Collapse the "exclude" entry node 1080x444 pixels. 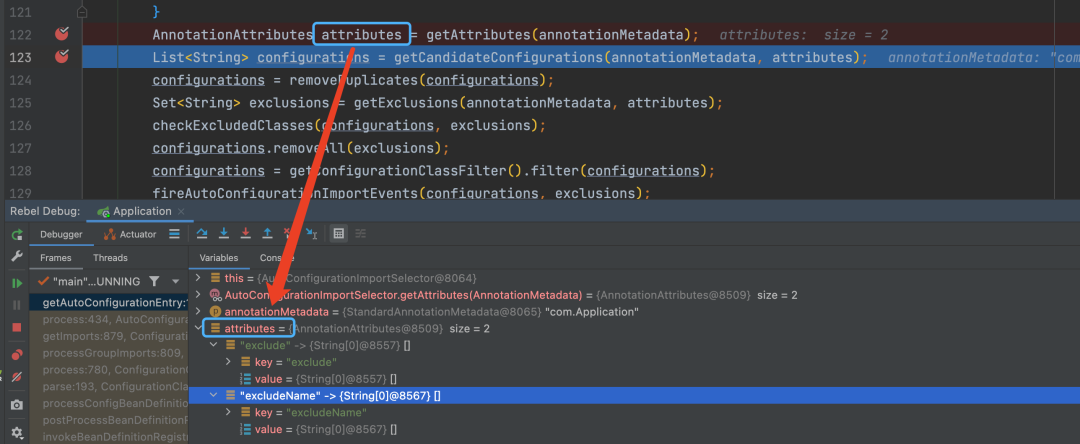click(x=213, y=345)
